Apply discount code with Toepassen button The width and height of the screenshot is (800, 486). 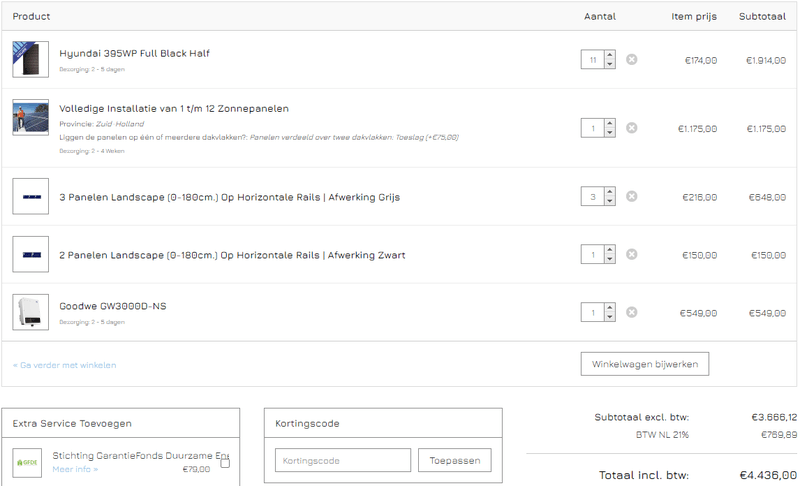[x=454, y=461]
